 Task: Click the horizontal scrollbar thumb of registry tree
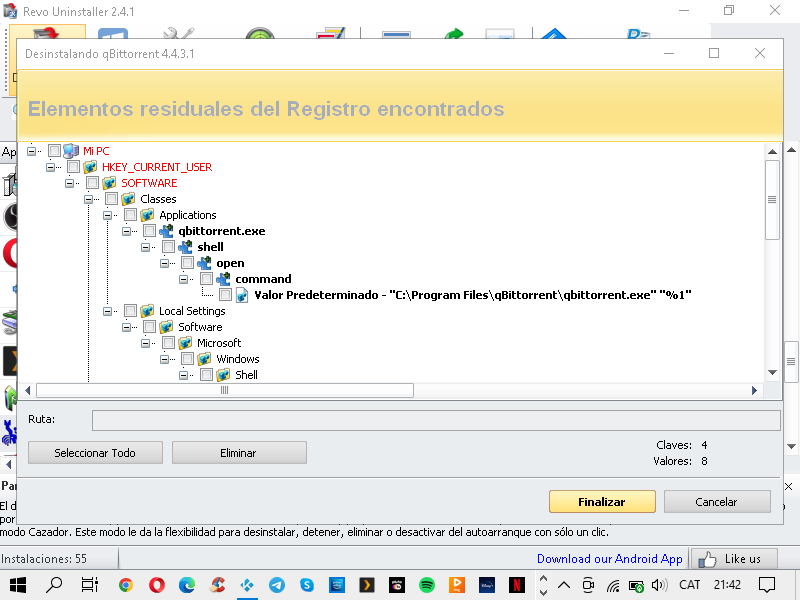coord(225,390)
